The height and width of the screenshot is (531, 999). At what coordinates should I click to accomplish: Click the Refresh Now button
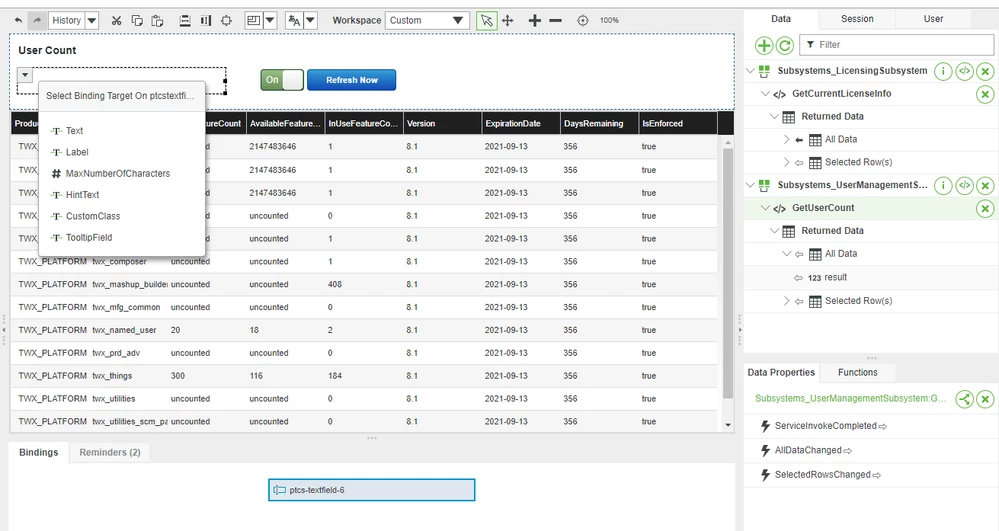point(352,80)
